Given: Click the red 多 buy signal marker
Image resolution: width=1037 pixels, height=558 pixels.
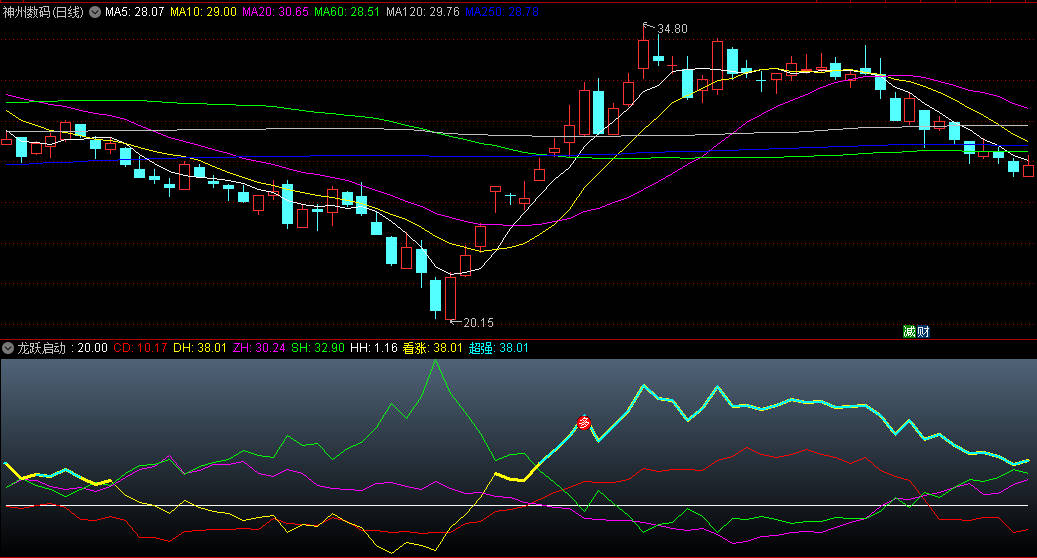Looking at the screenshot, I should 584,423.
